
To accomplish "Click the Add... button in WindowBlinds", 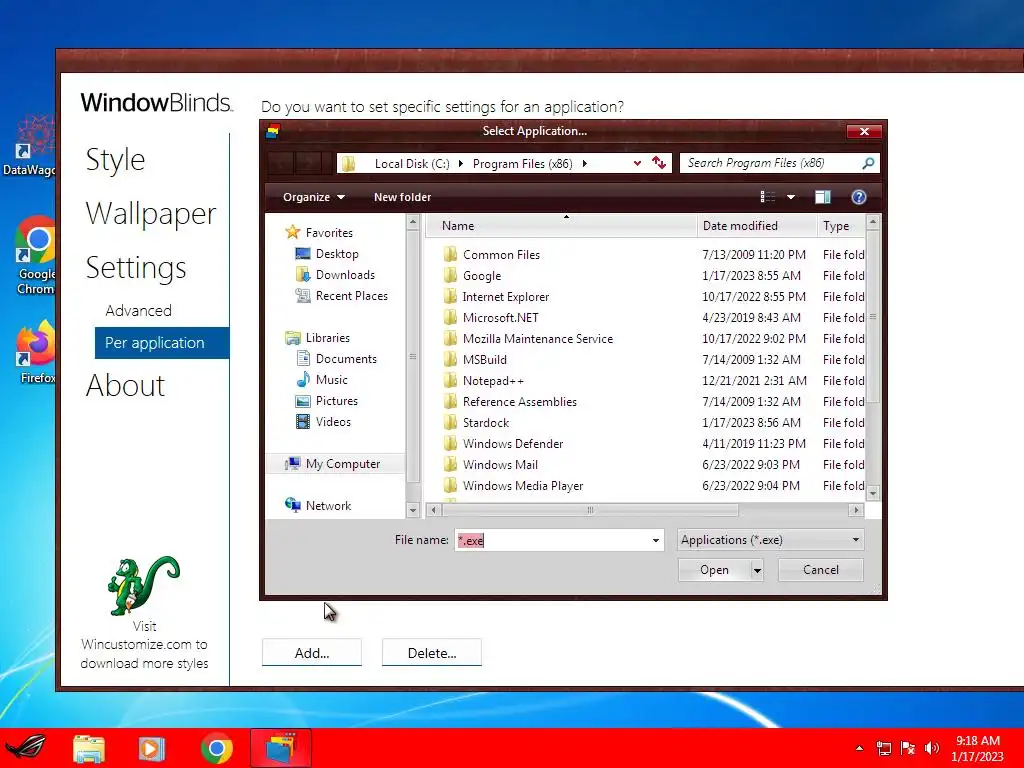I will pos(312,653).
